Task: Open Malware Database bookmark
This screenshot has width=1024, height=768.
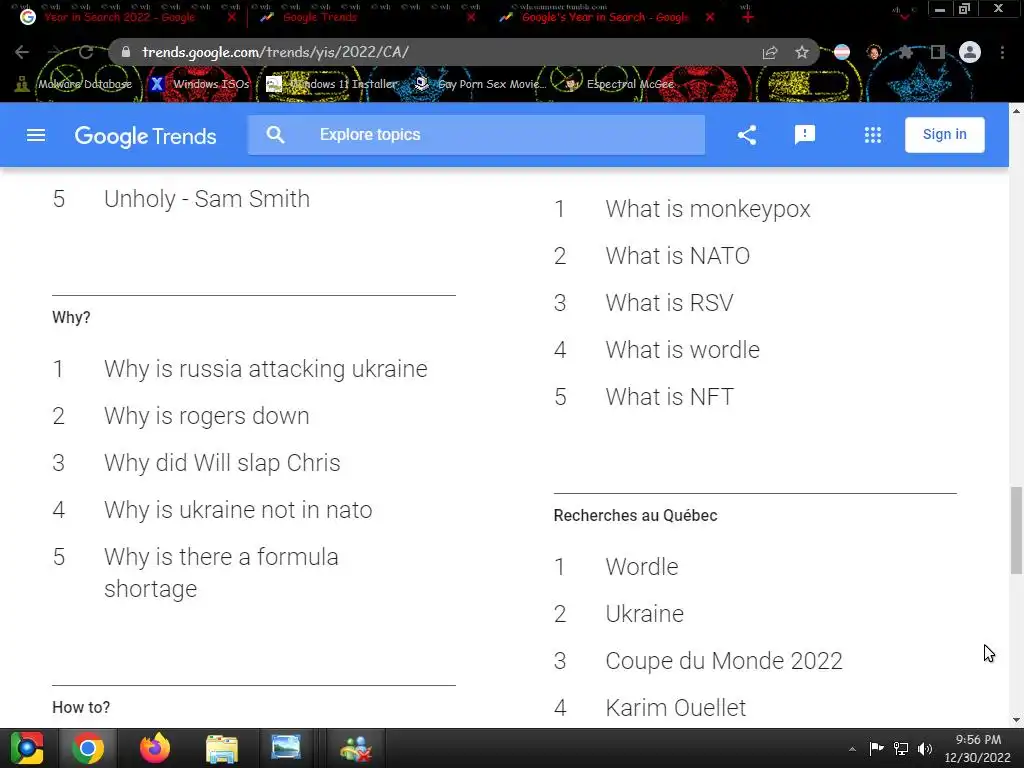Action: coord(74,84)
